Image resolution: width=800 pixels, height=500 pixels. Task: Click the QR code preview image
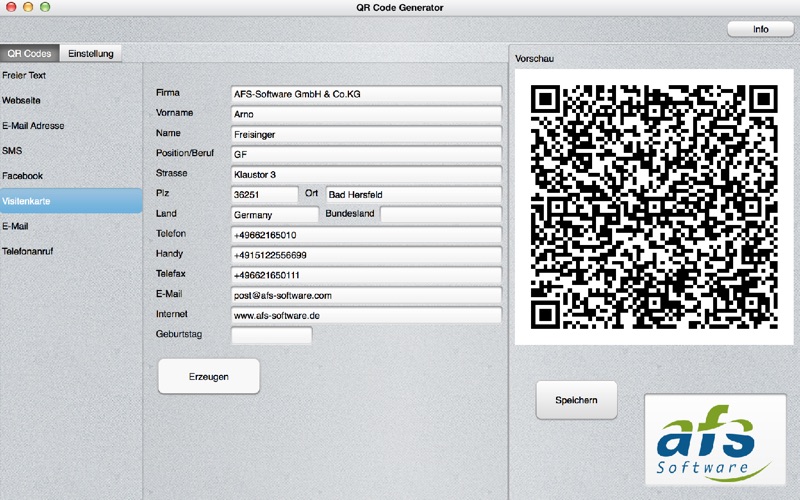[654, 207]
